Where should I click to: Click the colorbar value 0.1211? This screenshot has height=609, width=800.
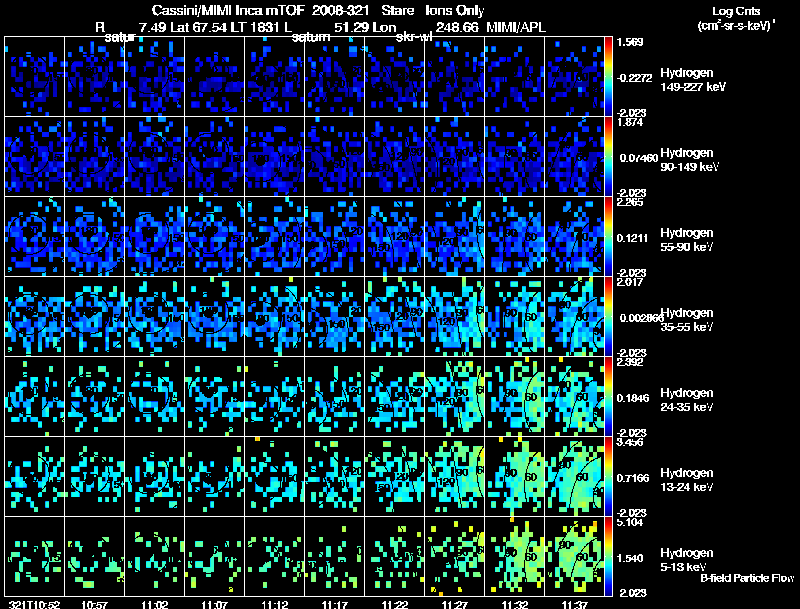click(x=632, y=238)
